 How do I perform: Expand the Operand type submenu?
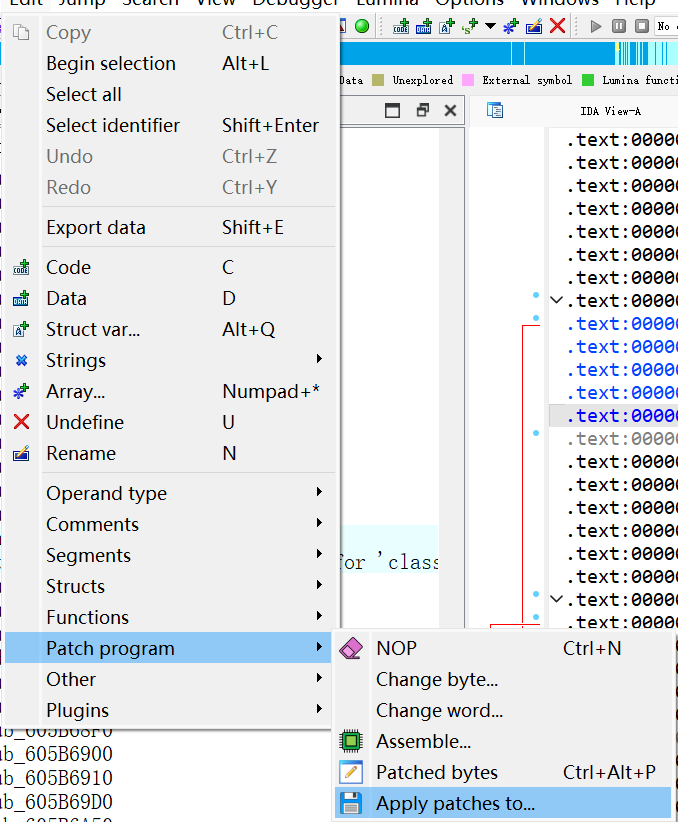tap(170, 493)
